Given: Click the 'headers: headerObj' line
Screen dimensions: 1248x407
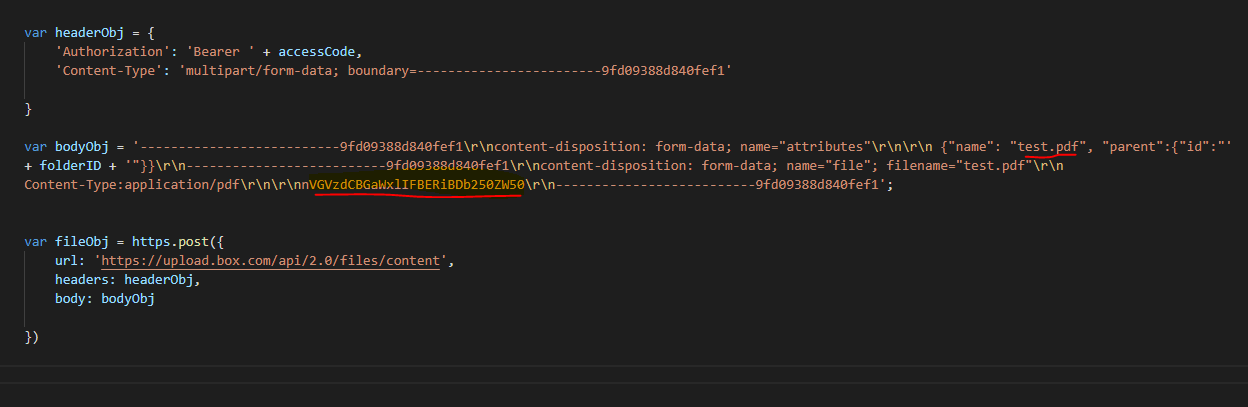Looking at the screenshot, I should tap(128, 280).
